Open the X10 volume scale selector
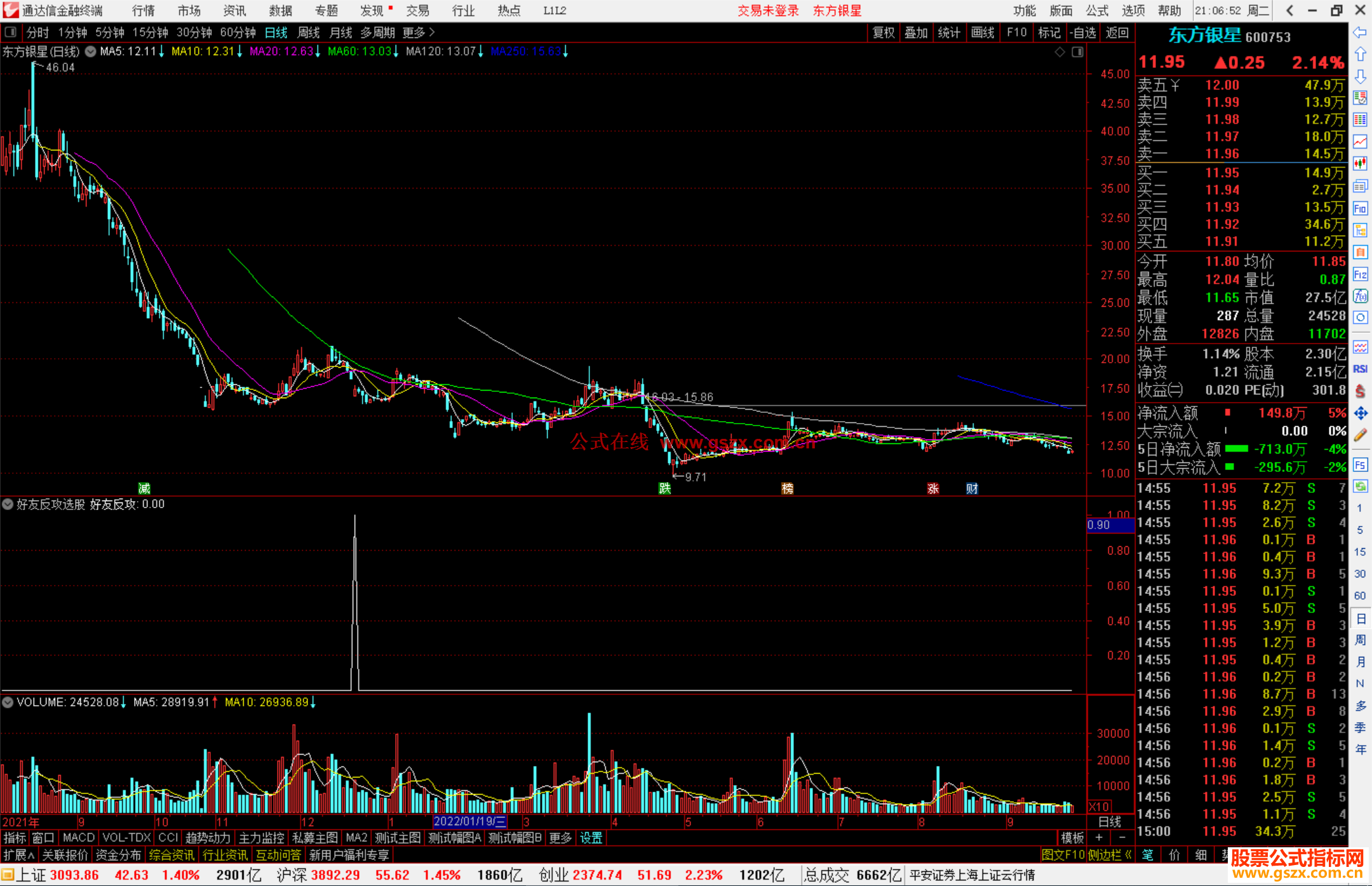The width and height of the screenshot is (1372, 886). click(1100, 807)
